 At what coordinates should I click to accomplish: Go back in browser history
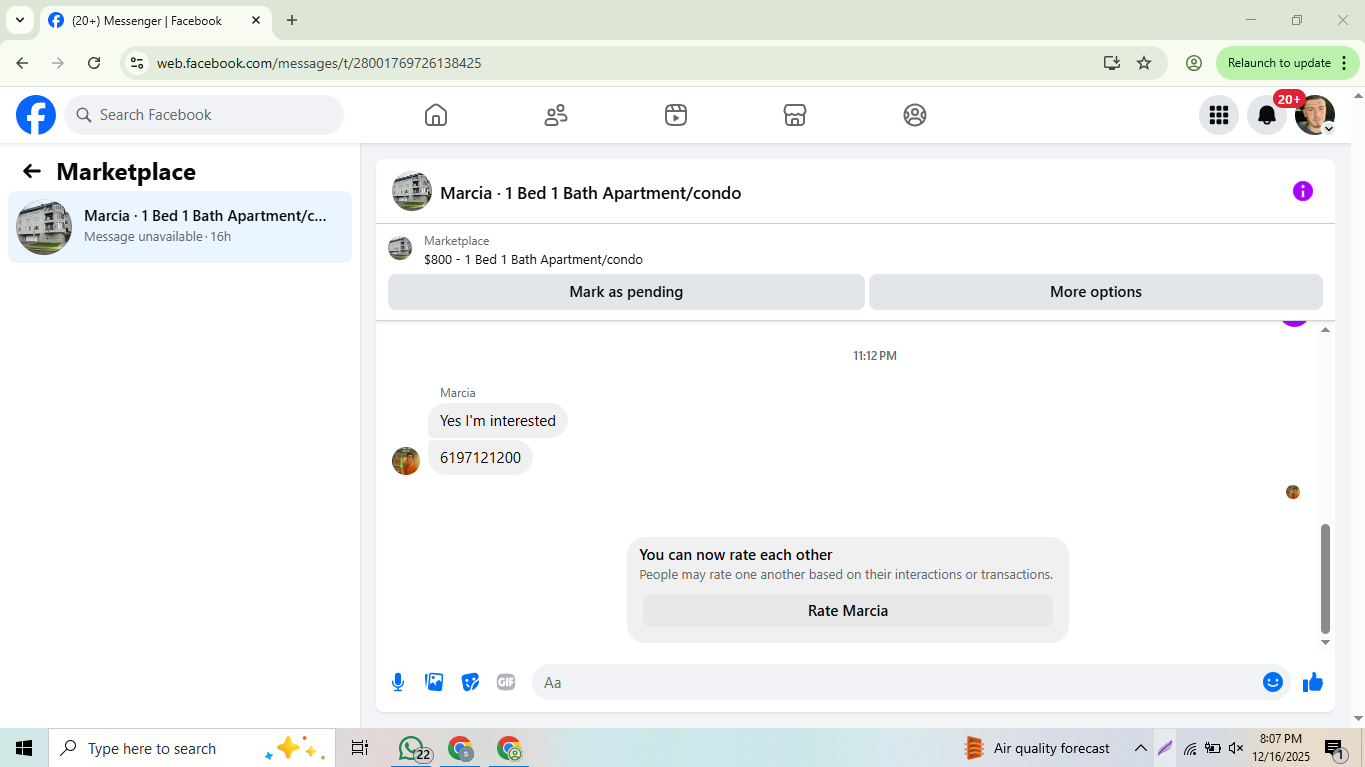pyautogui.click(x=22, y=63)
